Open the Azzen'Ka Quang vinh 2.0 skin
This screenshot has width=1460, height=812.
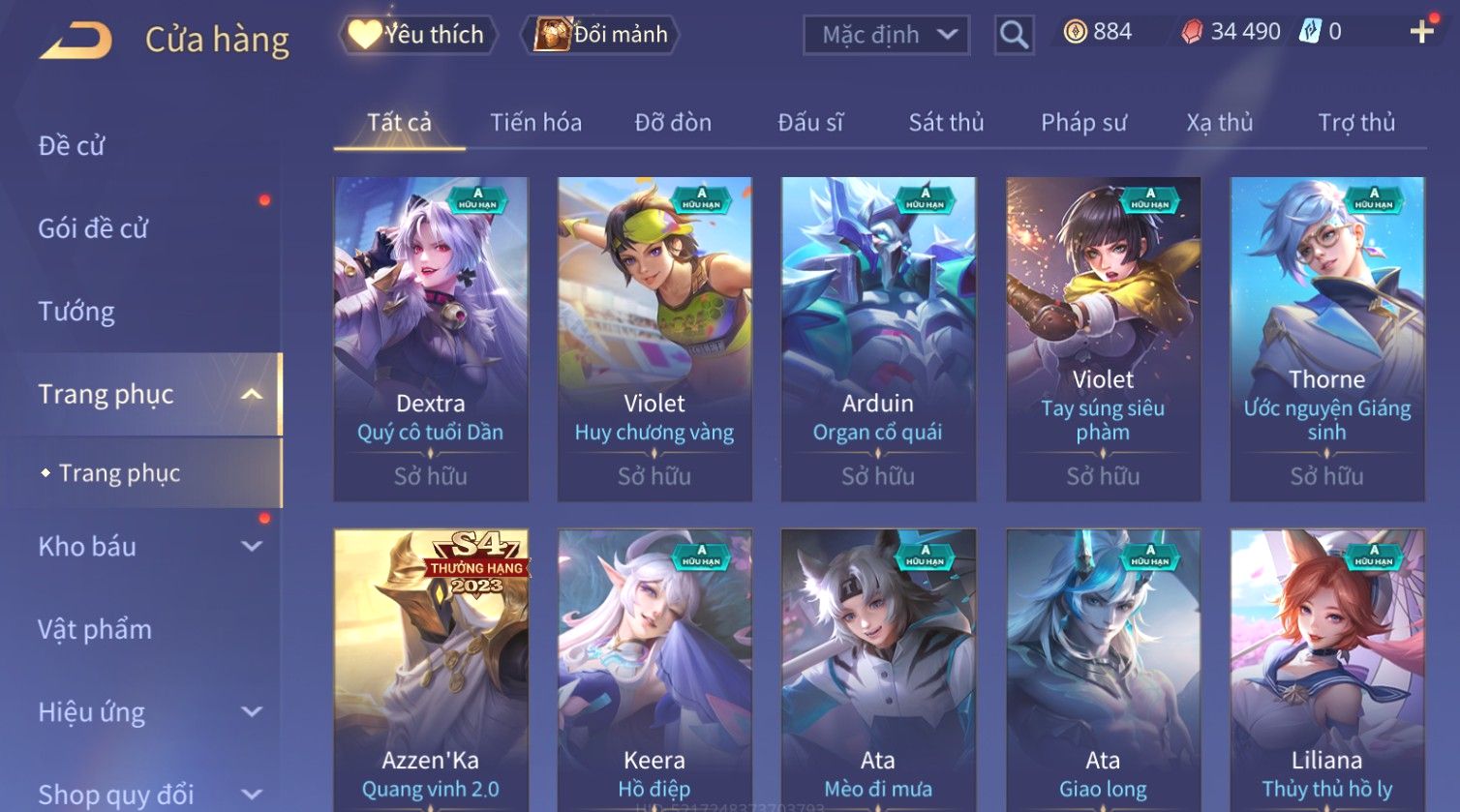click(x=431, y=670)
